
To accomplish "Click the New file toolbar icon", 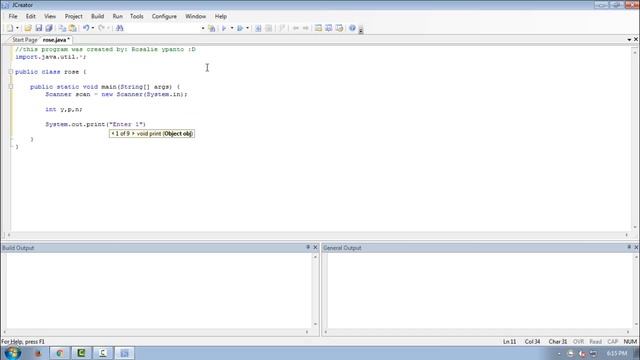I will [x=9, y=28].
